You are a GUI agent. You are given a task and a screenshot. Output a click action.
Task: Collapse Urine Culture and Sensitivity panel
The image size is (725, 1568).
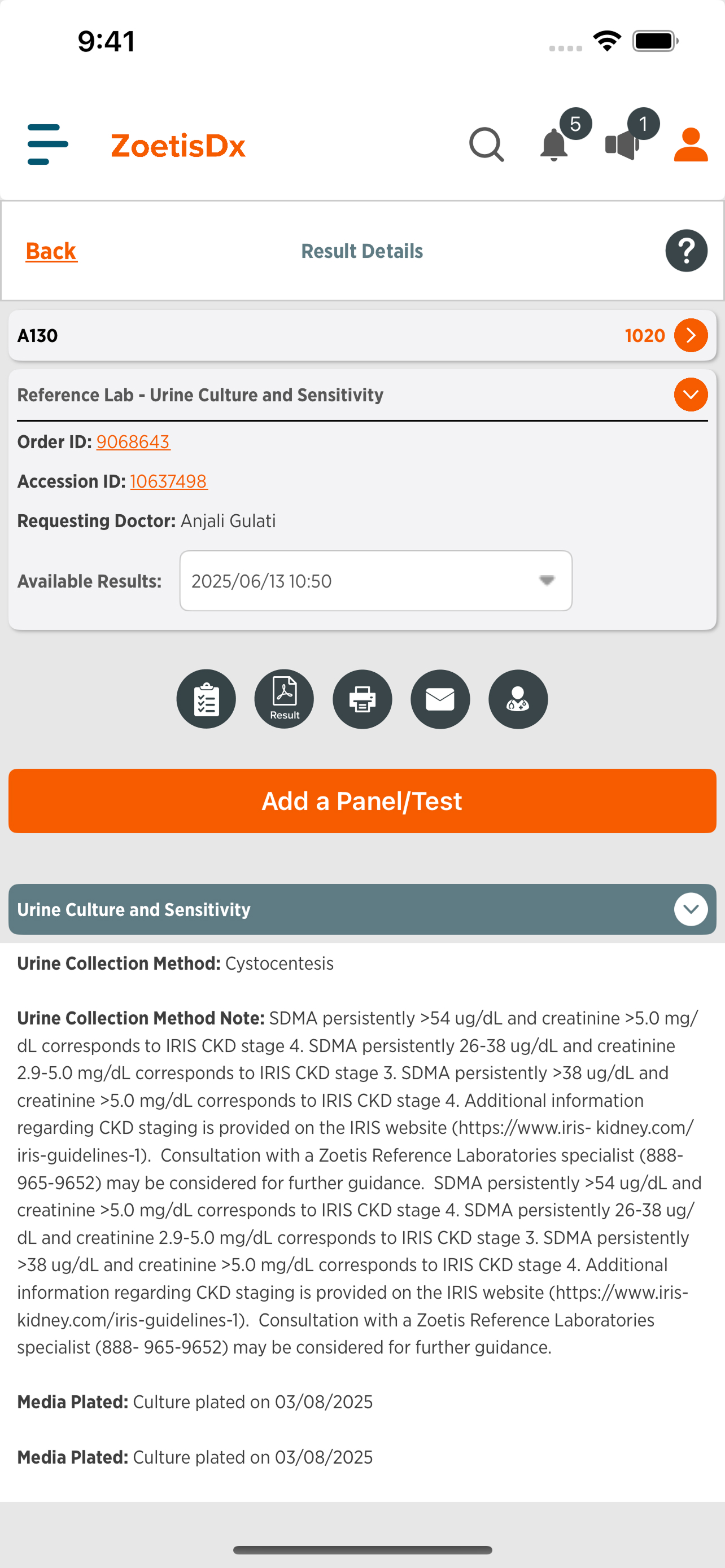coord(691,909)
